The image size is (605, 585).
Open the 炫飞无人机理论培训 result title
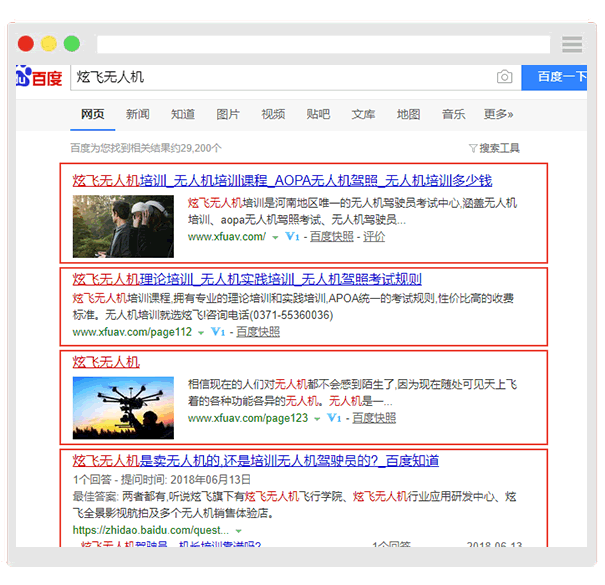point(247,279)
